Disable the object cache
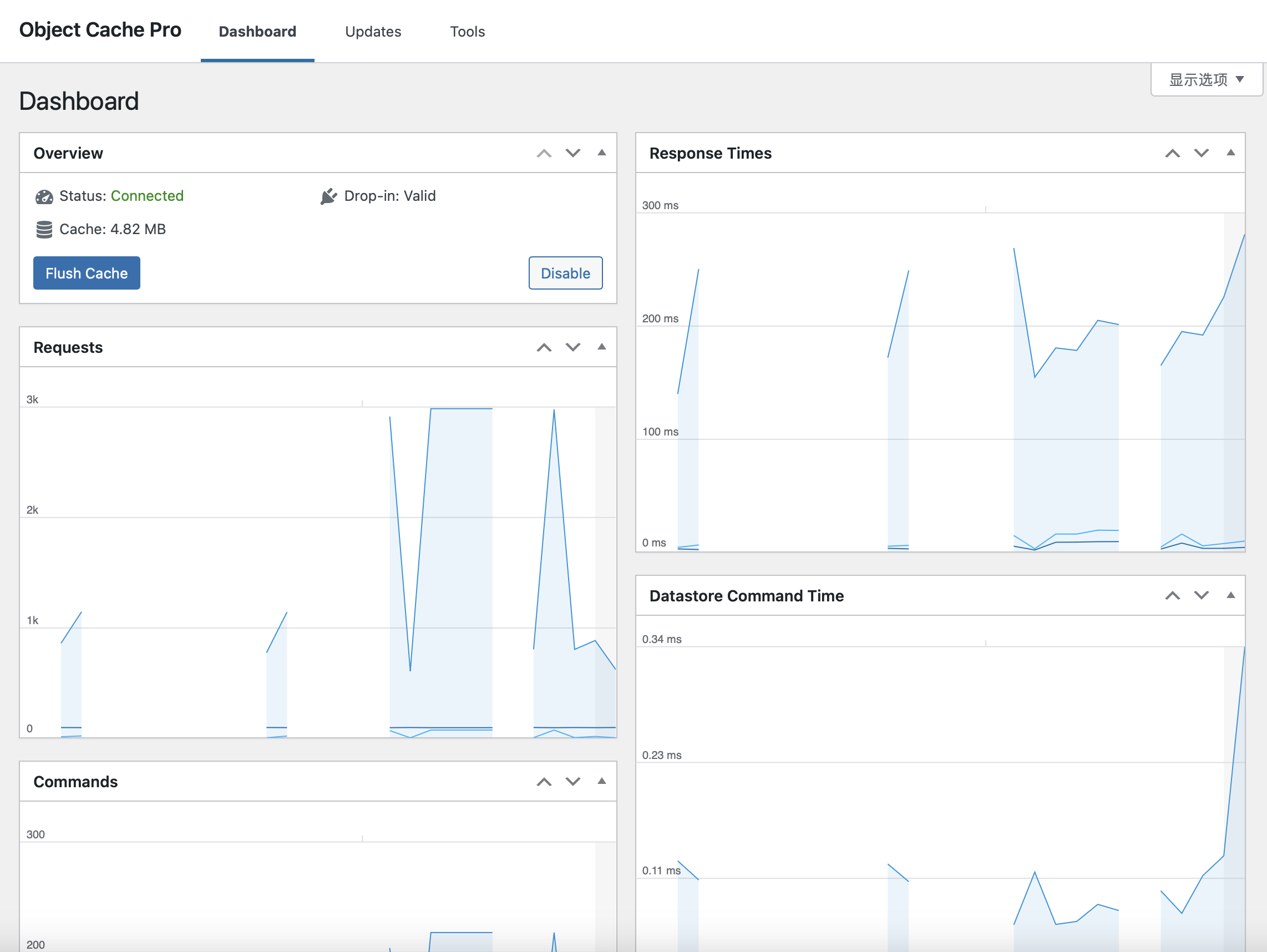This screenshot has width=1267, height=952. click(x=565, y=273)
